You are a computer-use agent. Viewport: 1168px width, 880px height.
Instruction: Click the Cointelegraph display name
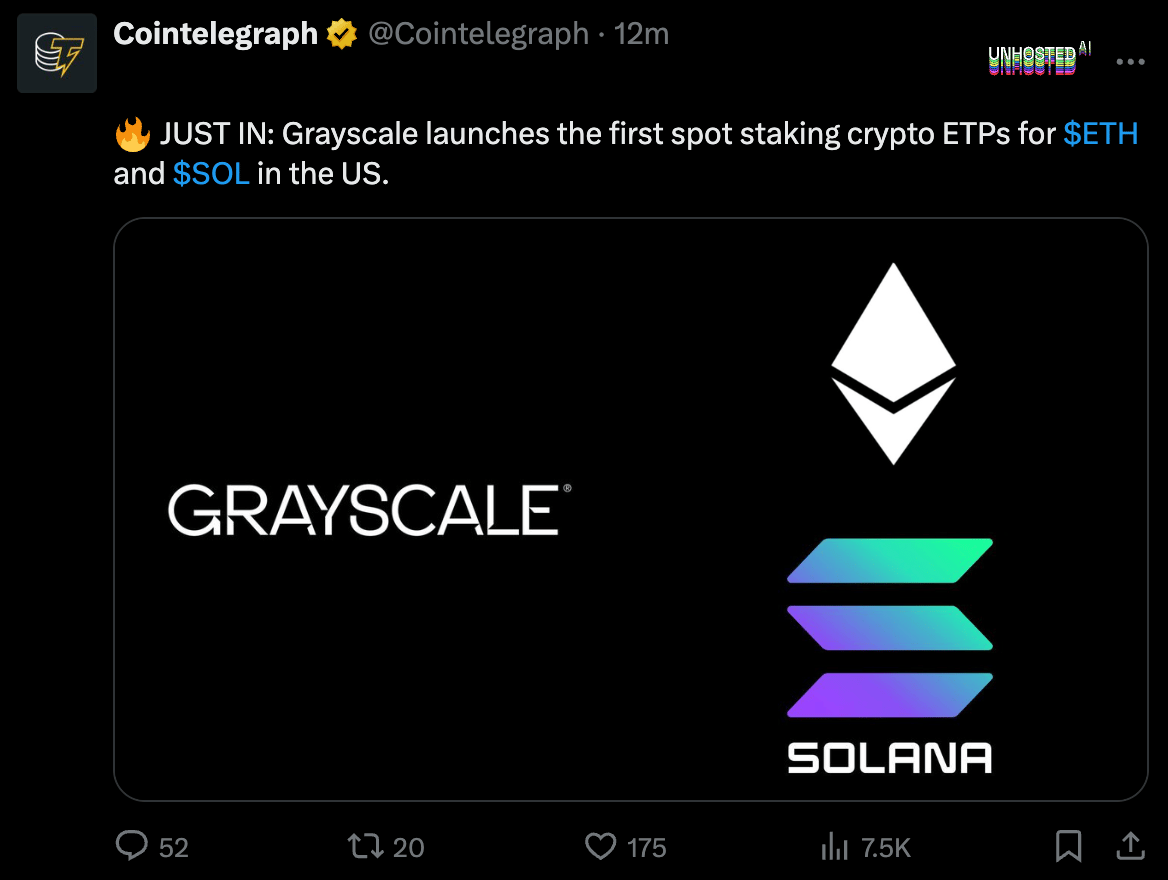(x=215, y=34)
